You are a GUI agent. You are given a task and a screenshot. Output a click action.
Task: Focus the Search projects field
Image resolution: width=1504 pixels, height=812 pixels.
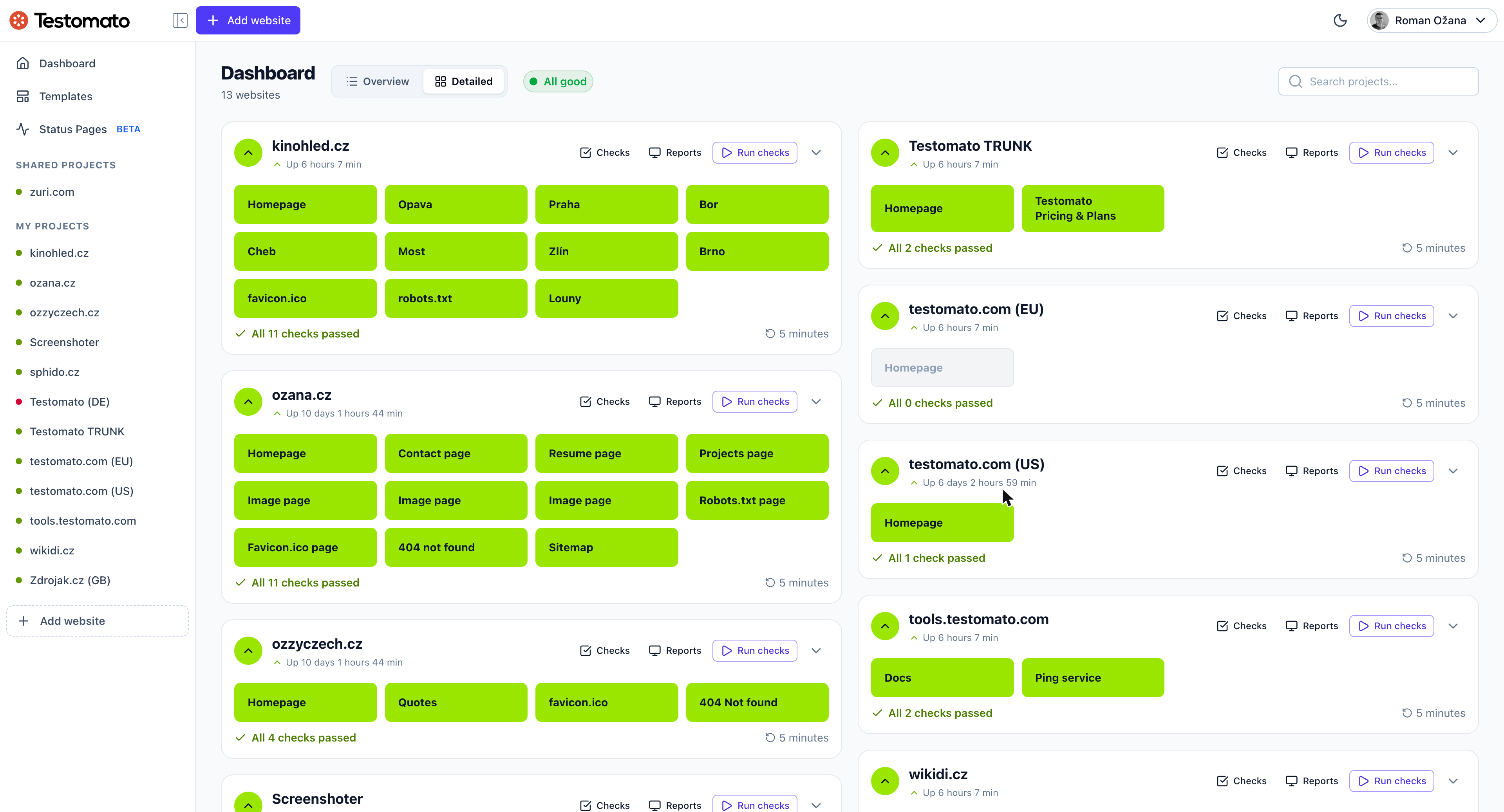click(1378, 81)
